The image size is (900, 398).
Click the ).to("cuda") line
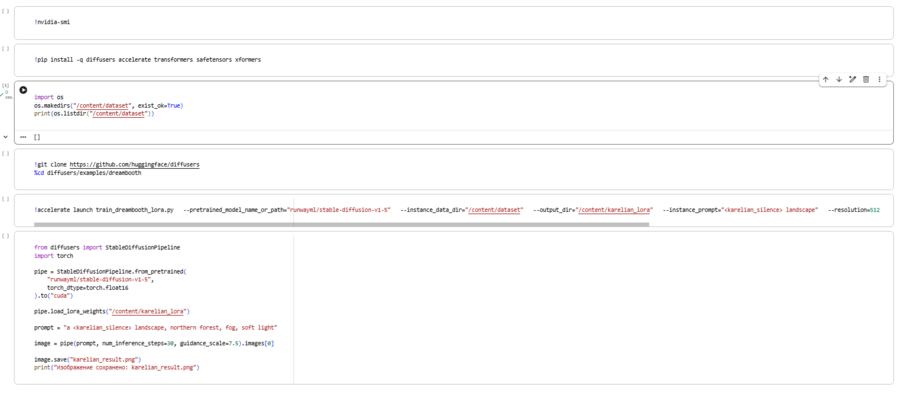pyautogui.click(x=53, y=295)
